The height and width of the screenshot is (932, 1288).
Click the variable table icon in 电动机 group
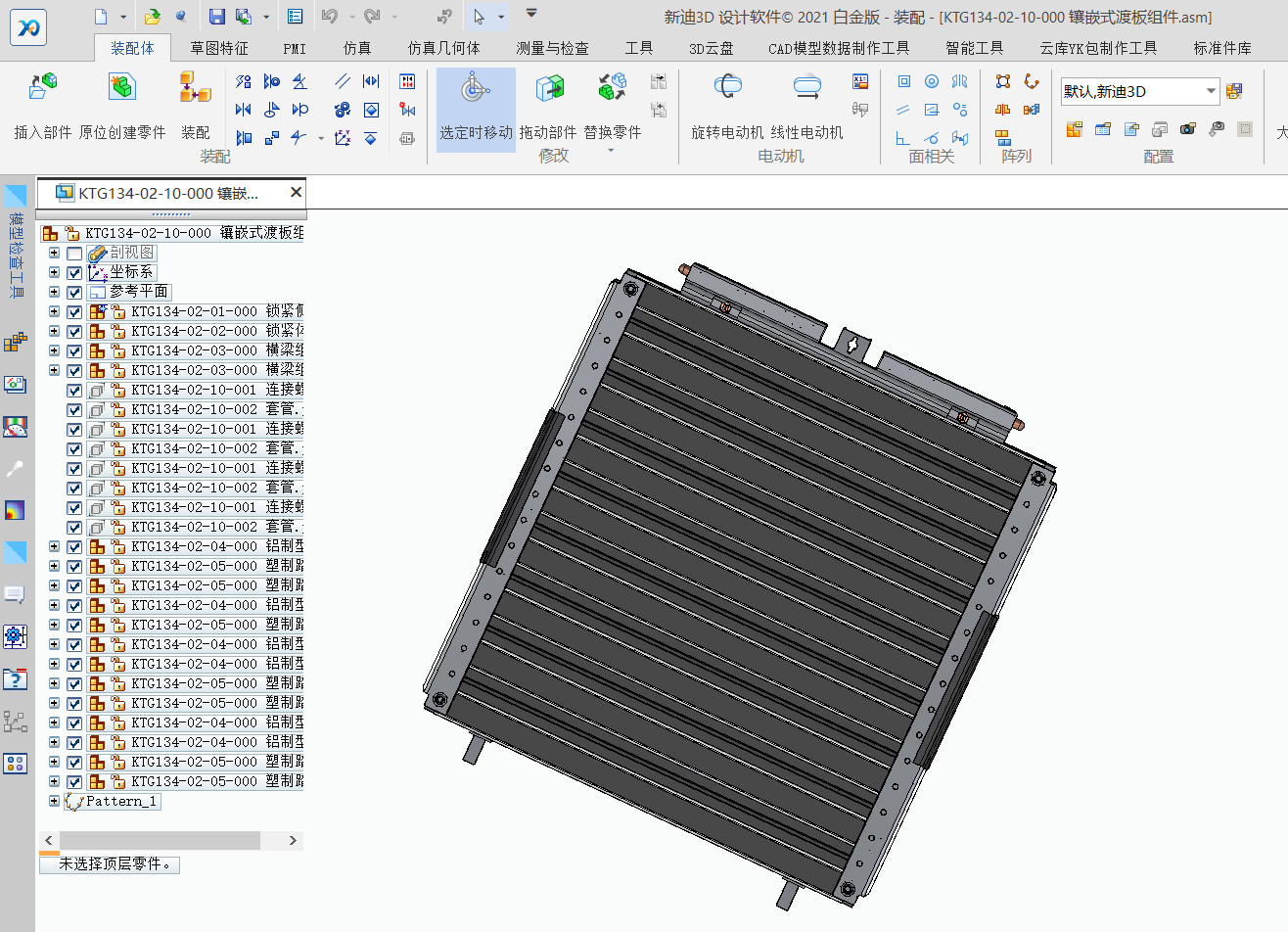[860, 81]
